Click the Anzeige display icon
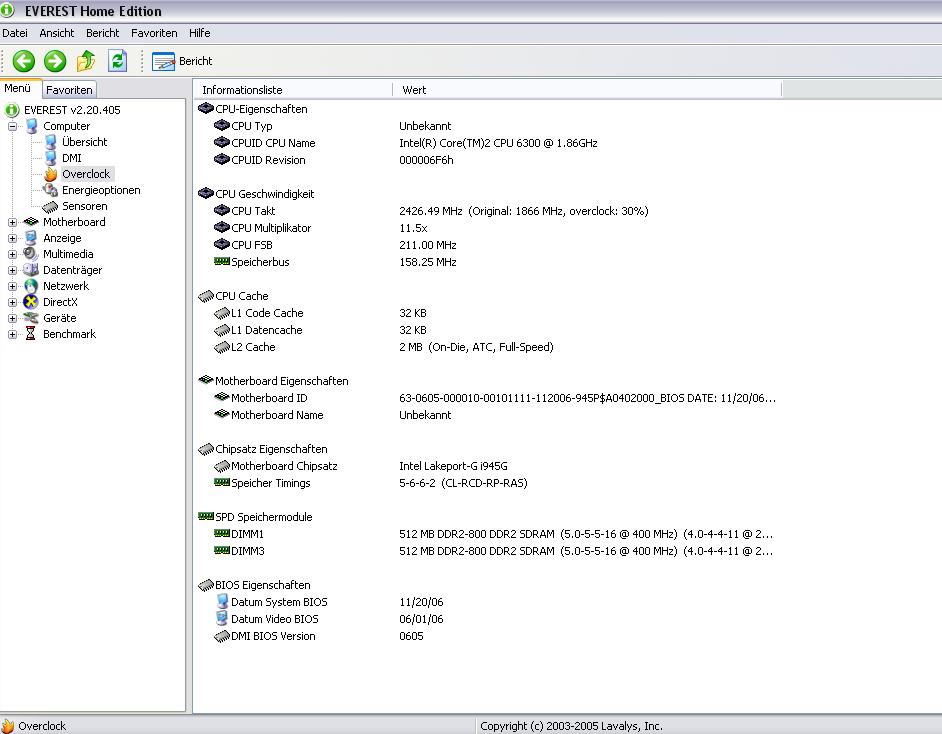This screenshot has height=734, width=942. click(x=31, y=238)
